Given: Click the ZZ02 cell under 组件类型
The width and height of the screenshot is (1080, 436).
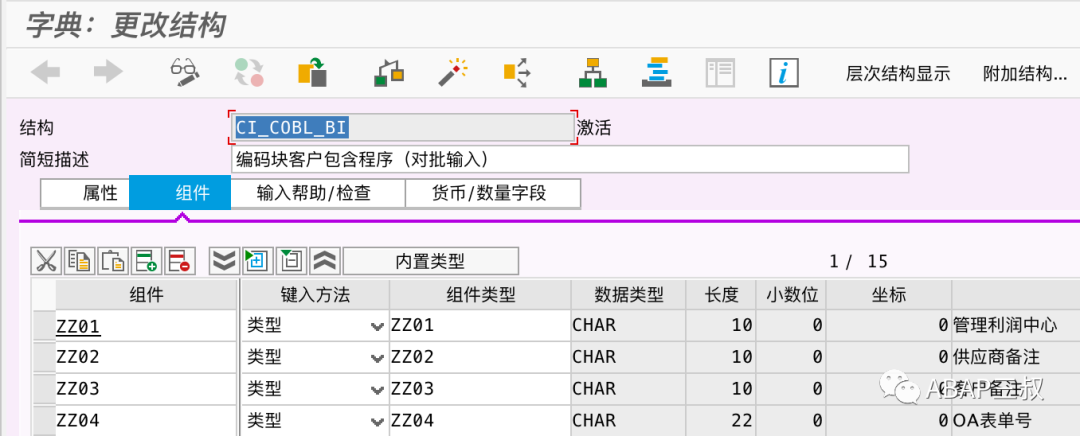Looking at the screenshot, I should [479, 357].
